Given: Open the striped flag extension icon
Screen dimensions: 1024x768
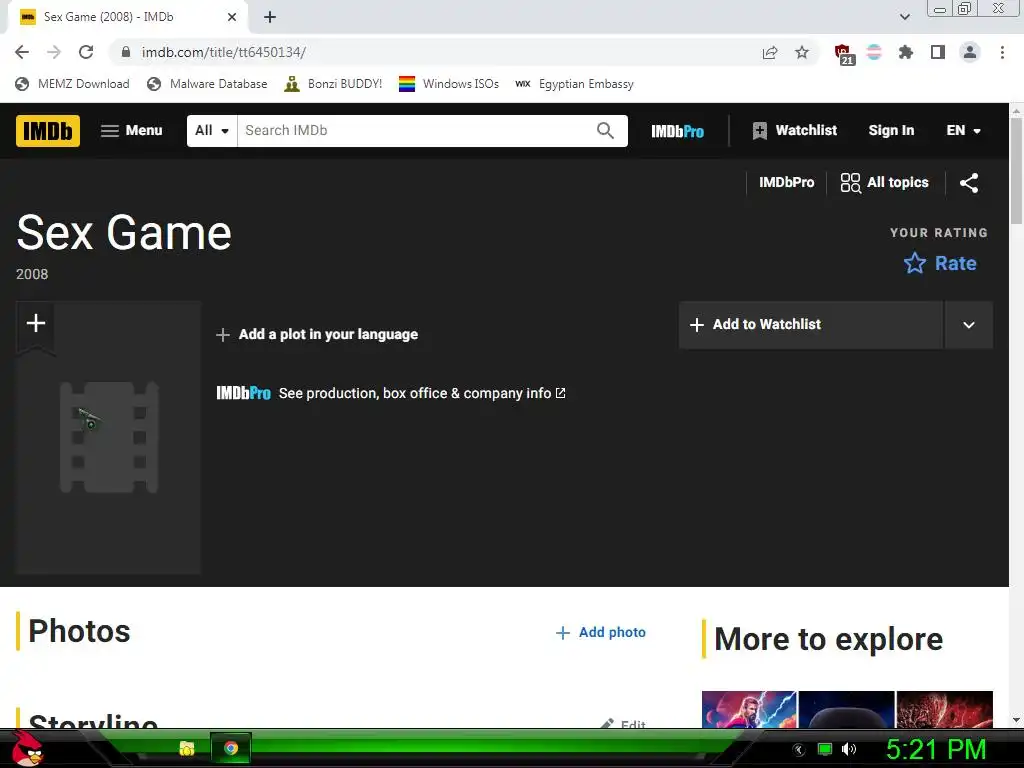Looking at the screenshot, I should pyautogui.click(x=874, y=52).
